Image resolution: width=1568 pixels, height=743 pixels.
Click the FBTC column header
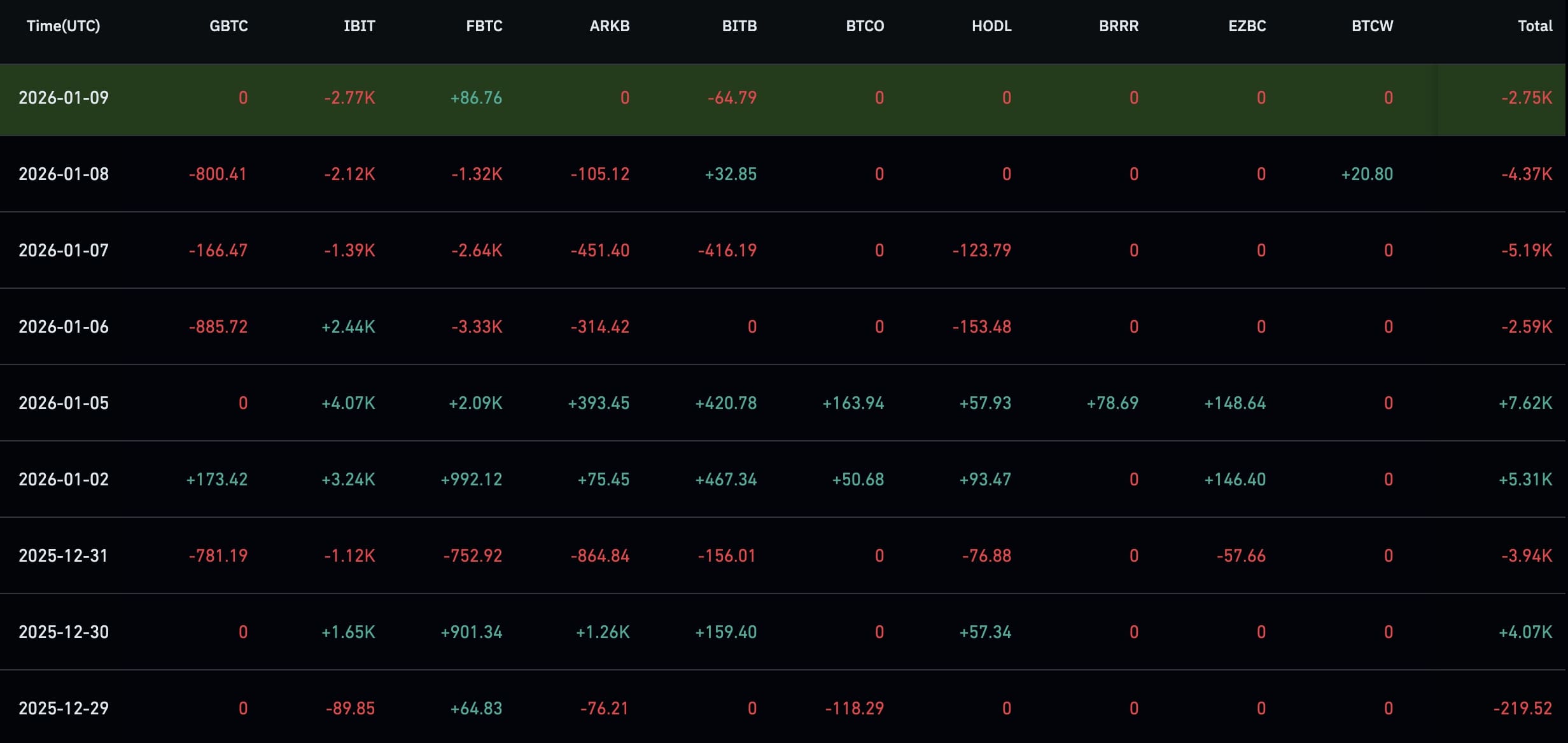(x=484, y=26)
